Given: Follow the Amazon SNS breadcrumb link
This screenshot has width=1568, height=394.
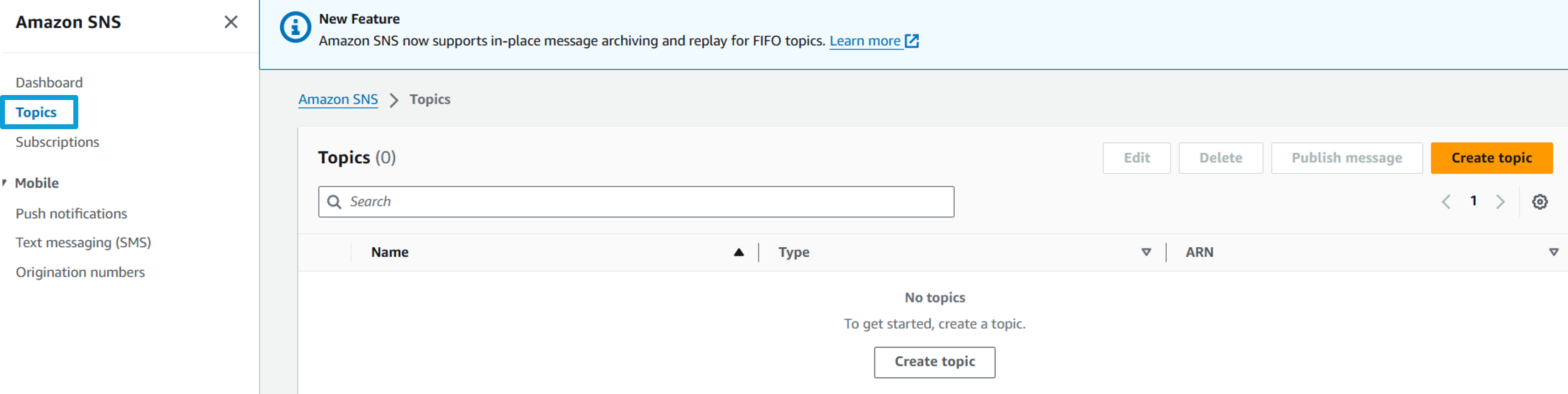Looking at the screenshot, I should pyautogui.click(x=338, y=99).
